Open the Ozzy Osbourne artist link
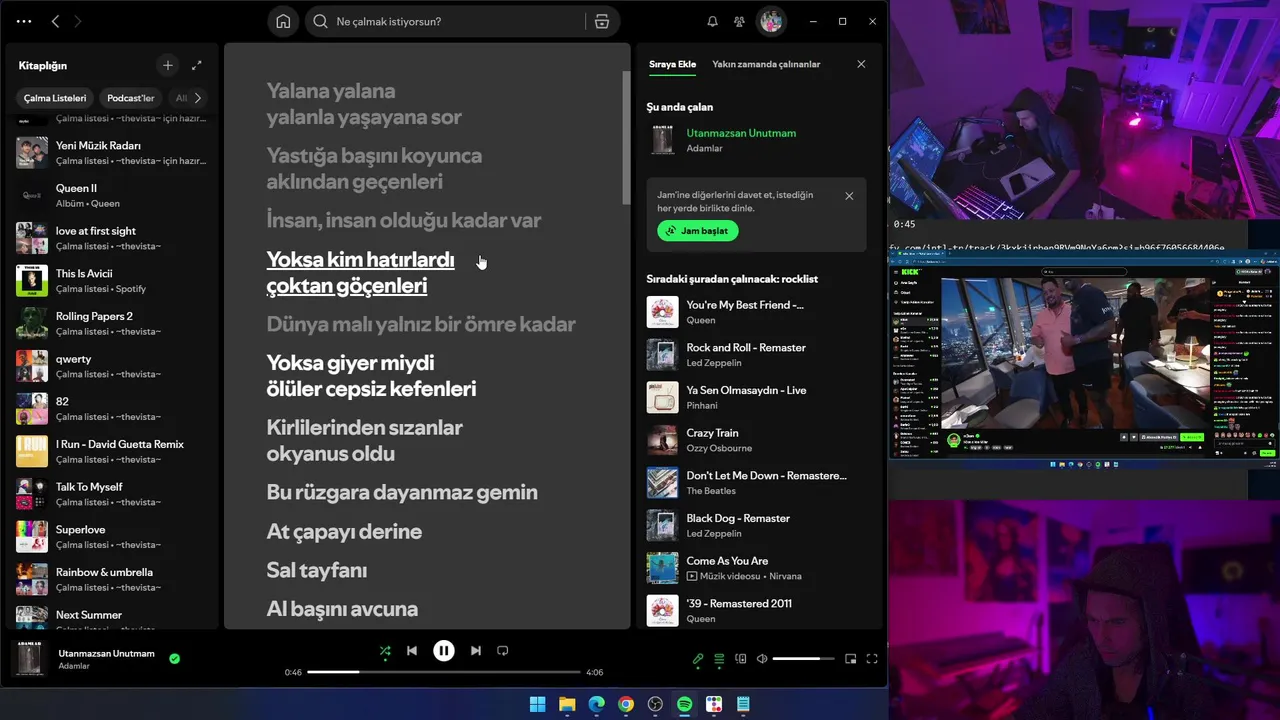This screenshot has width=1280, height=720. pyautogui.click(x=719, y=448)
